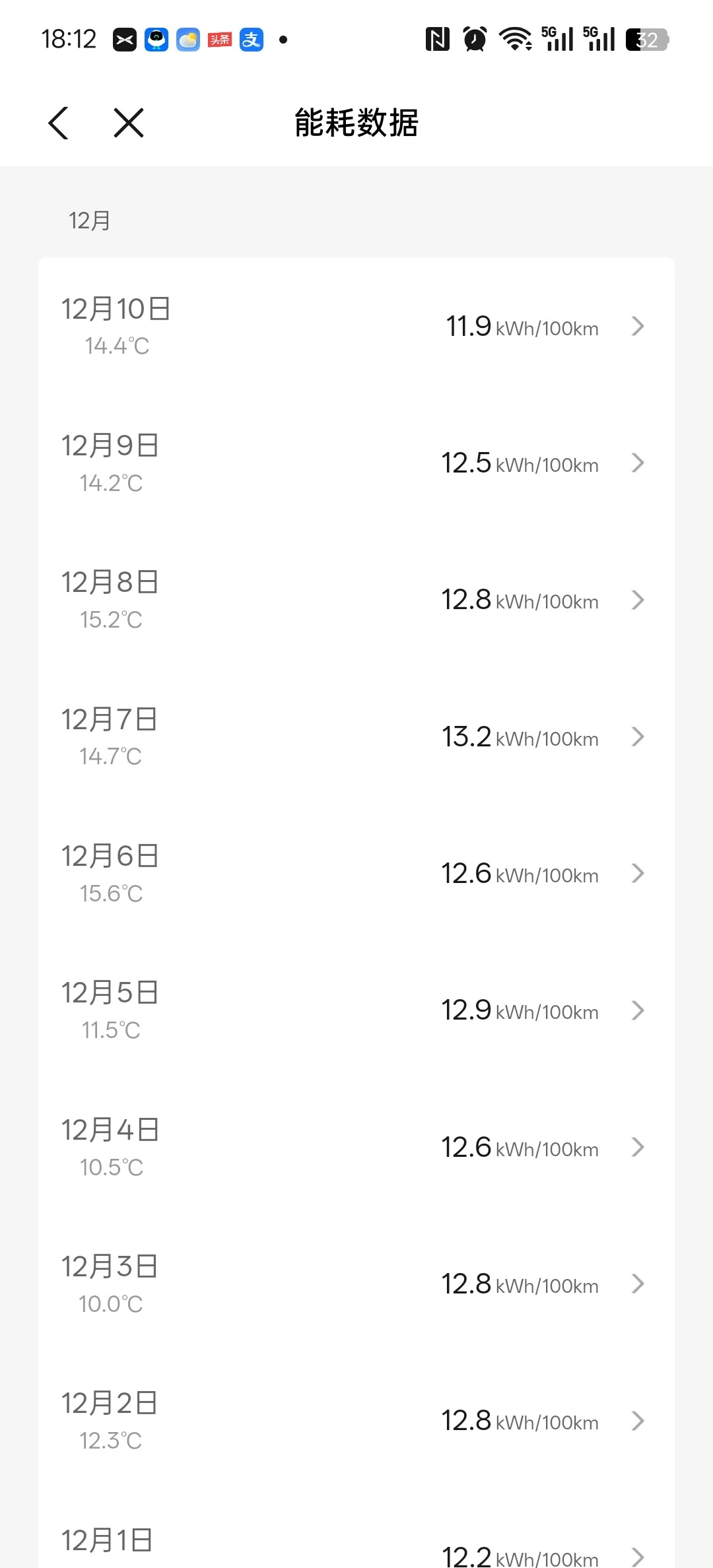Tap the battery level indicator
Screen dimensions: 713x1568
click(x=647, y=40)
